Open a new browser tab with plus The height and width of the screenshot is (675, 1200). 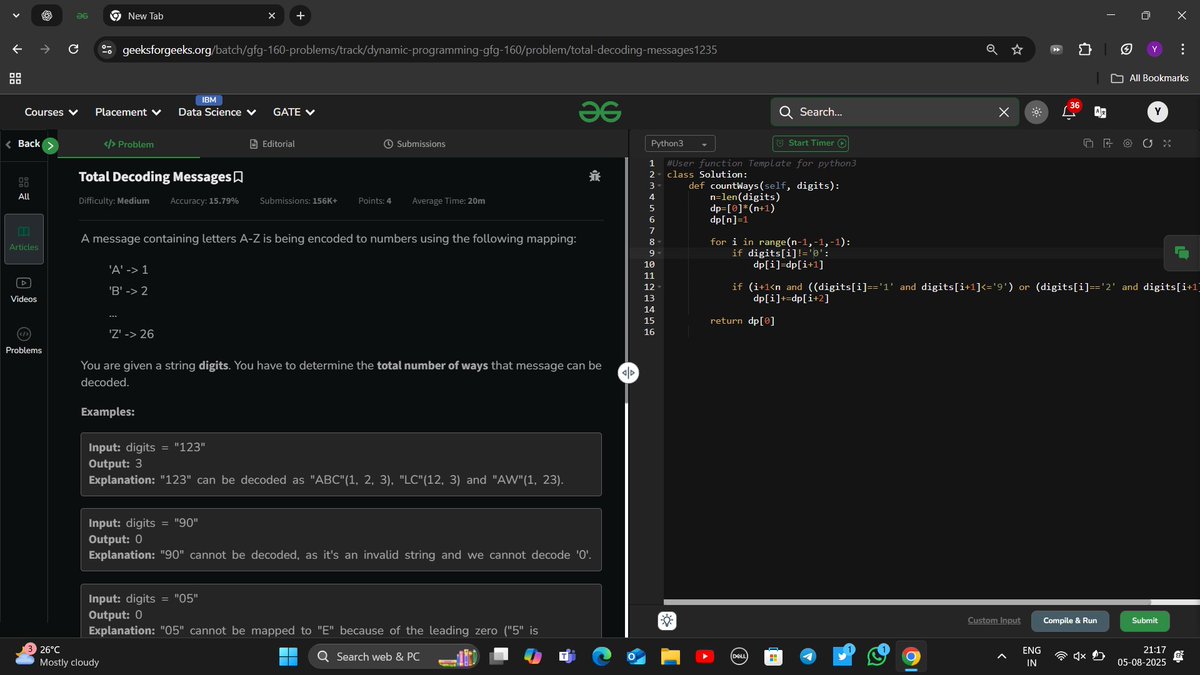pyautogui.click(x=301, y=15)
